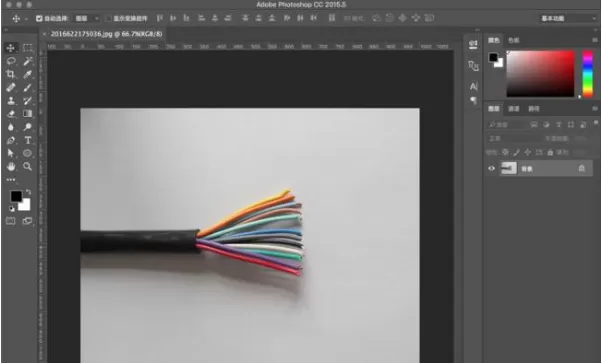The height and width of the screenshot is (363, 602).
Task: Toggle filter for adjustment layers
Action: 546,125
